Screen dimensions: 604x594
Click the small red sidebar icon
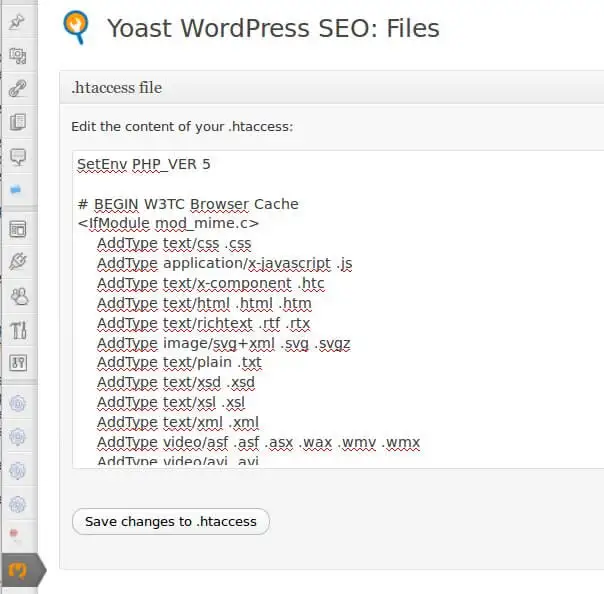point(13,533)
